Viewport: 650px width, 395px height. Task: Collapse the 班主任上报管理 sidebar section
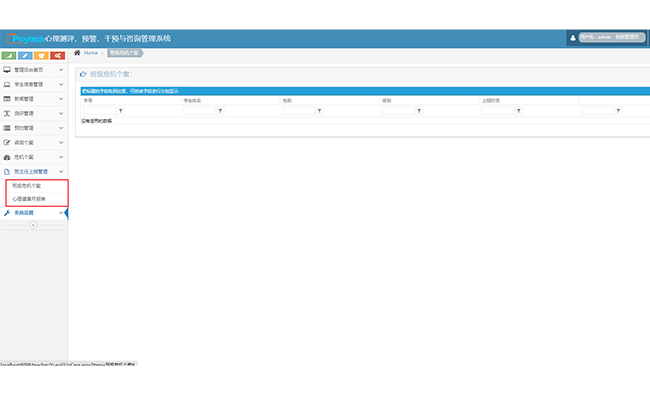[34, 172]
